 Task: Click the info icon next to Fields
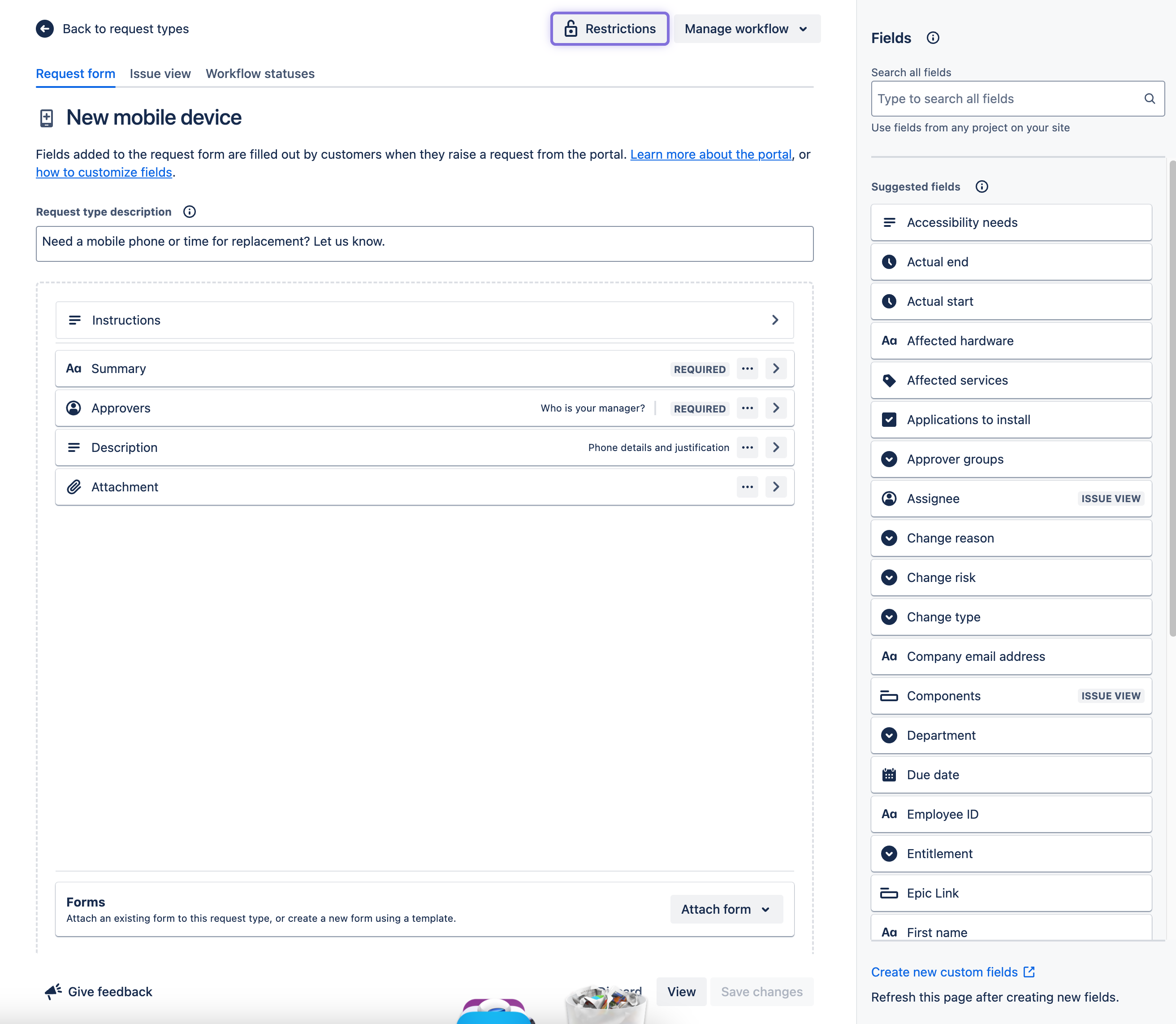point(933,38)
